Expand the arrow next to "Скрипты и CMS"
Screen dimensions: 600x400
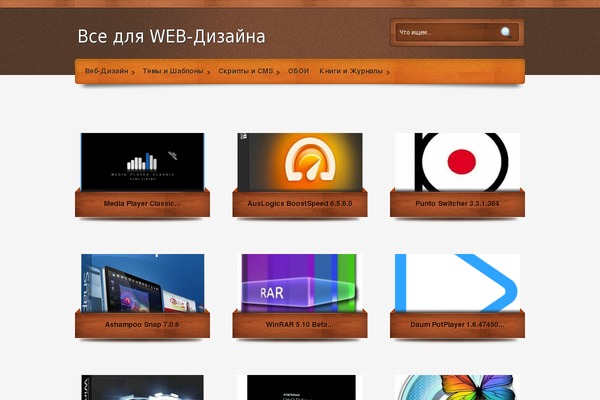(x=278, y=72)
